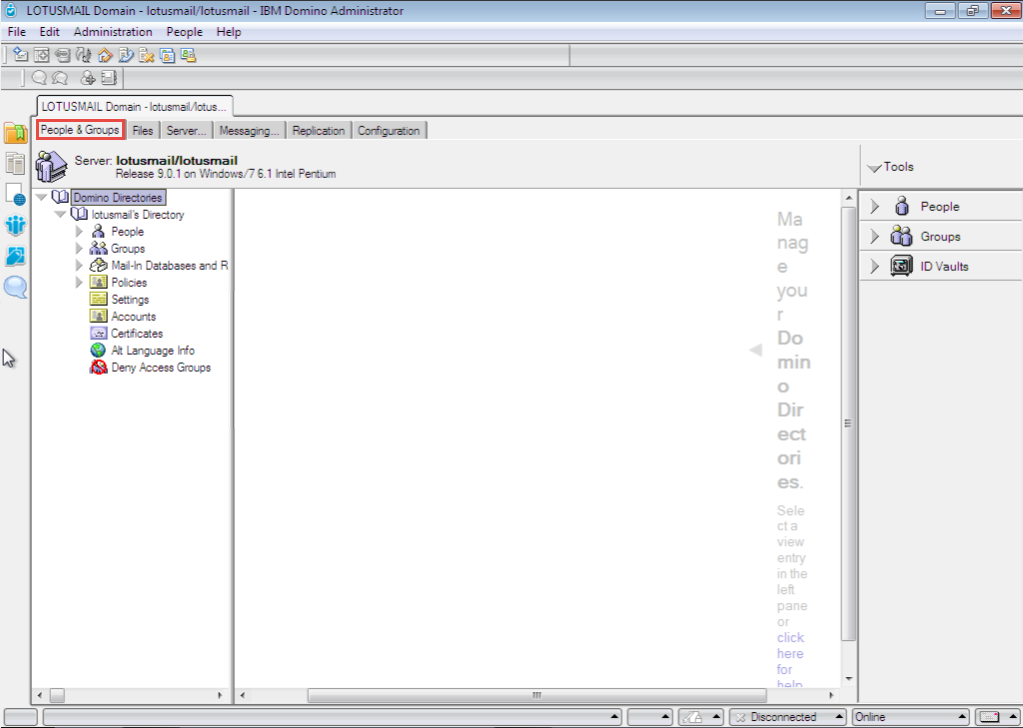
Task: Click the blue speech bubble sidebar icon
Action: [x=16, y=287]
